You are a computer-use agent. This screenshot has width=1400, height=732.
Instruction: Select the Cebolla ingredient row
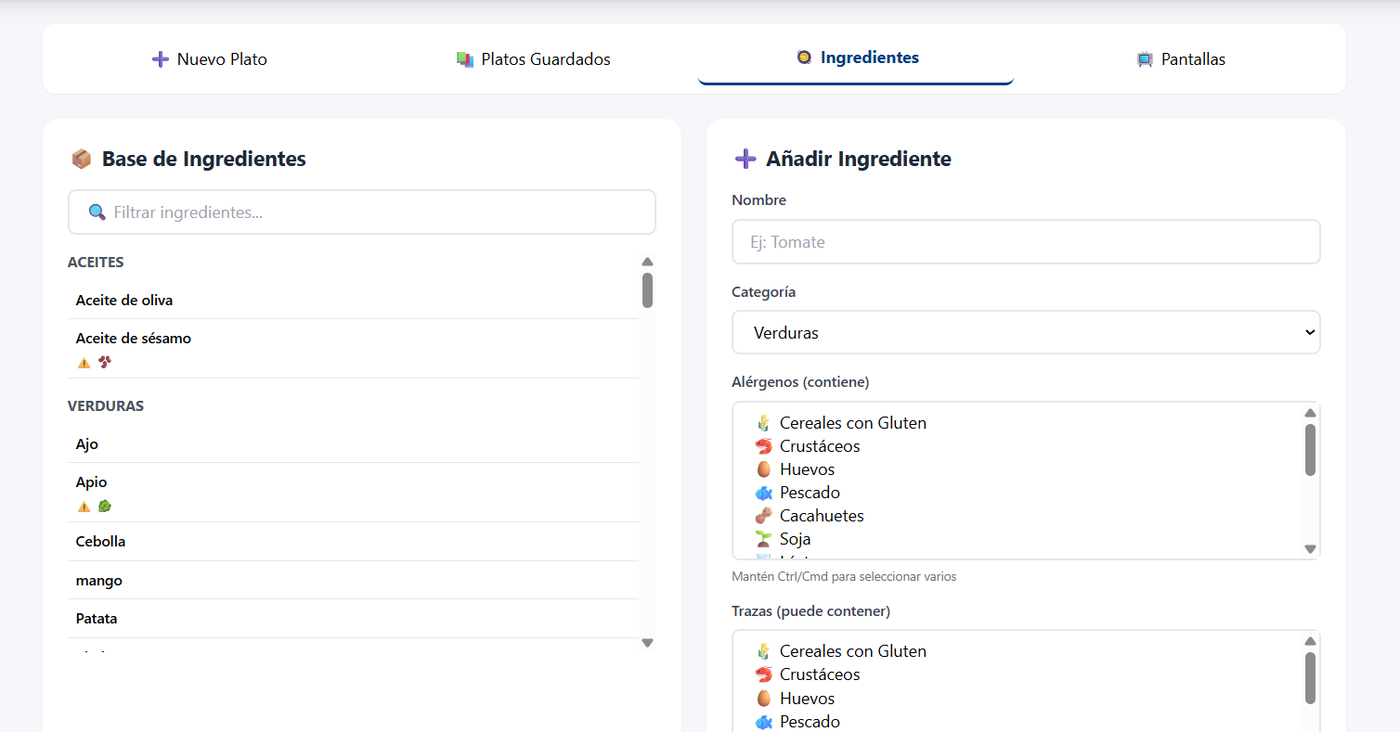[353, 541]
